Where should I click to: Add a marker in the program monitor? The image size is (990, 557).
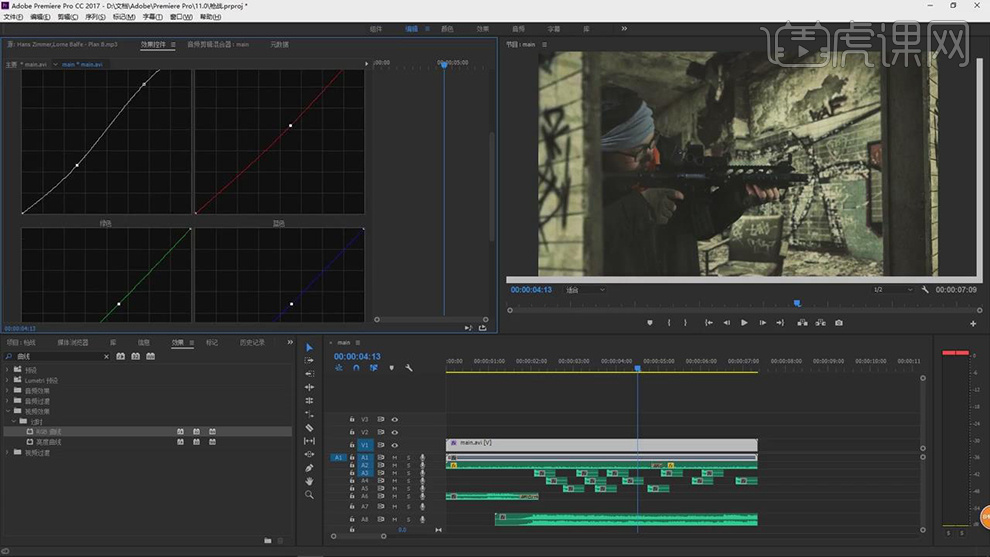pos(649,323)
